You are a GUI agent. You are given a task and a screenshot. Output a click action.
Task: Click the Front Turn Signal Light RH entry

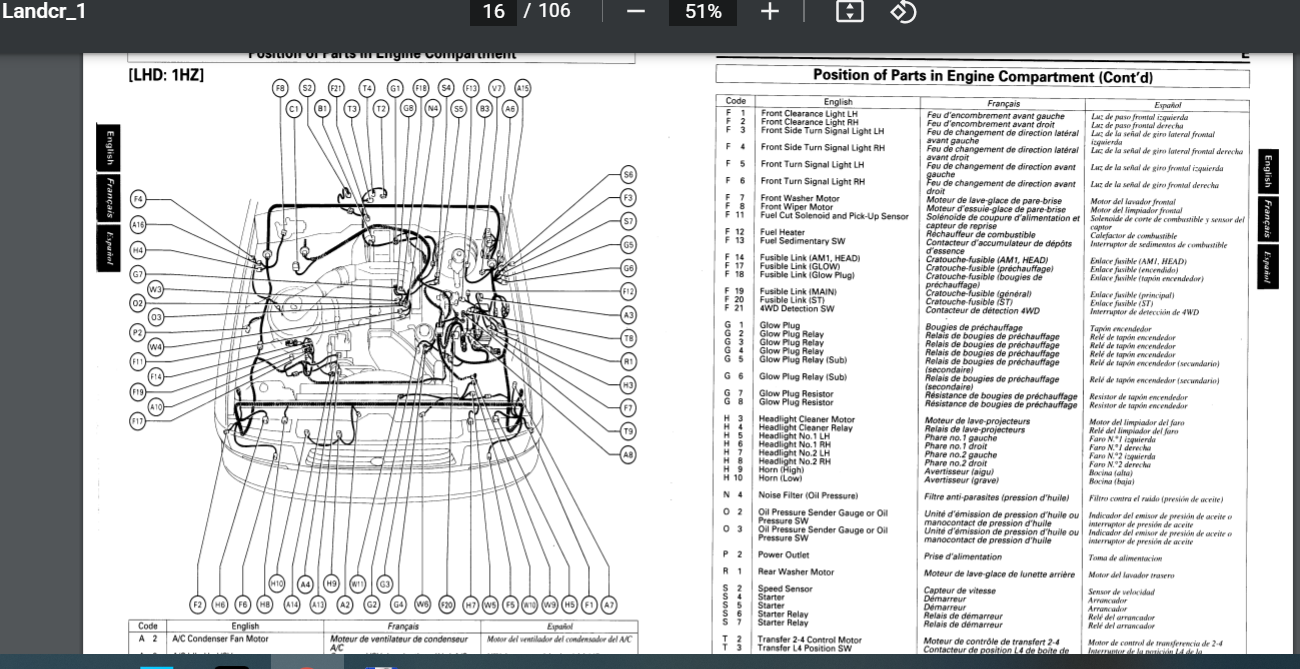click(x=813, y=182)
